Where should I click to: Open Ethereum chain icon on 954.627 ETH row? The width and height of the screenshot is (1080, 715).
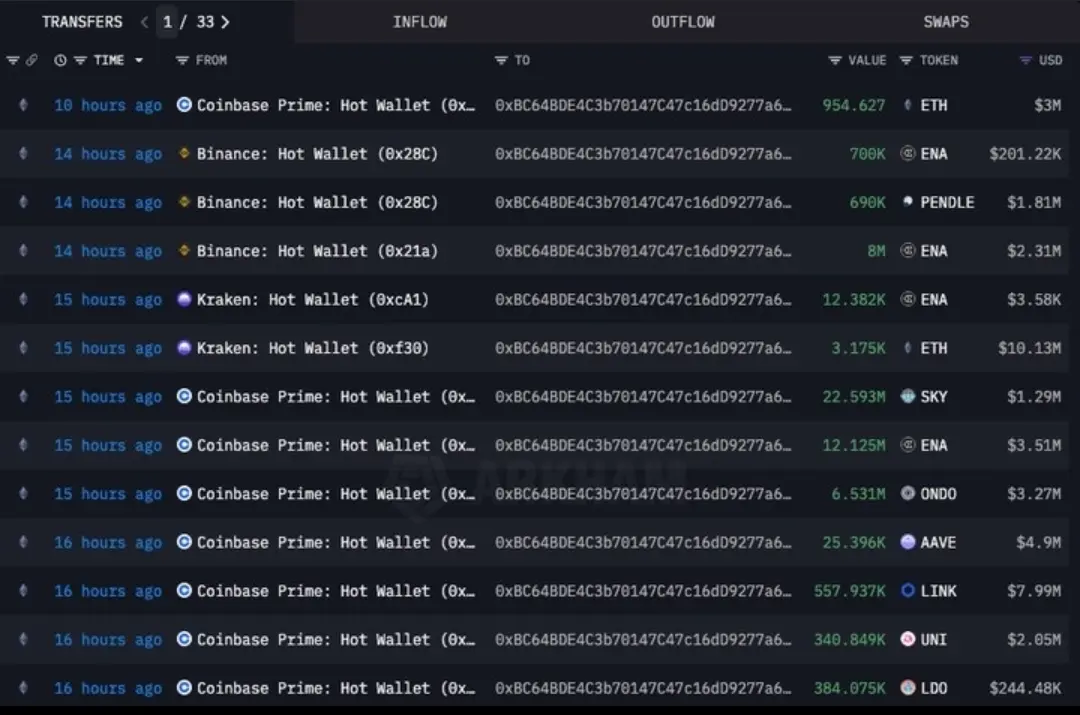tap(23, 105)
